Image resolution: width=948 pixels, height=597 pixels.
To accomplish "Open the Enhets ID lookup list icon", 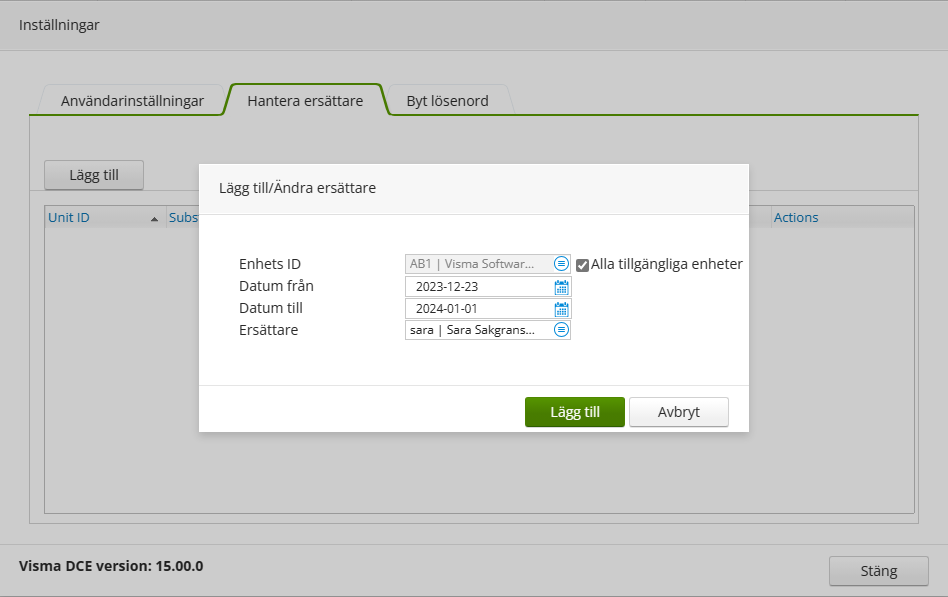I will 561,264.
